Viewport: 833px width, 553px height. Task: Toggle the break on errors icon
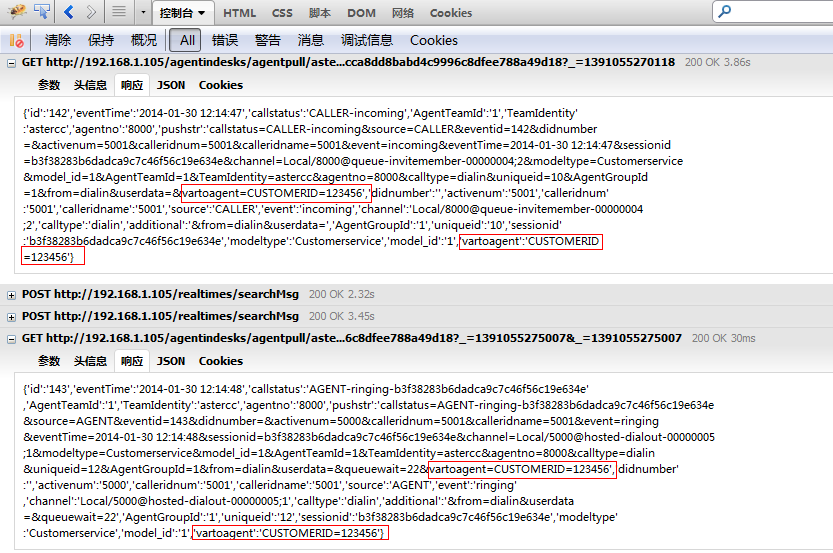[x=16, y=41]
